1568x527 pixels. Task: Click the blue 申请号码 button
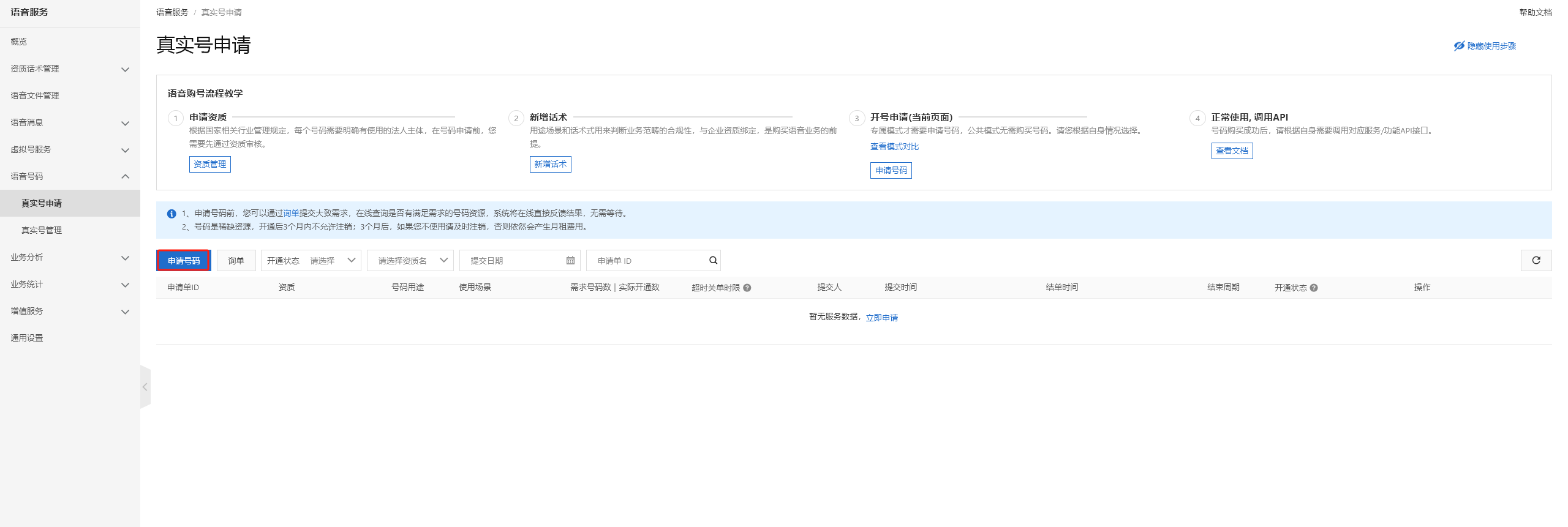[184, 260]
